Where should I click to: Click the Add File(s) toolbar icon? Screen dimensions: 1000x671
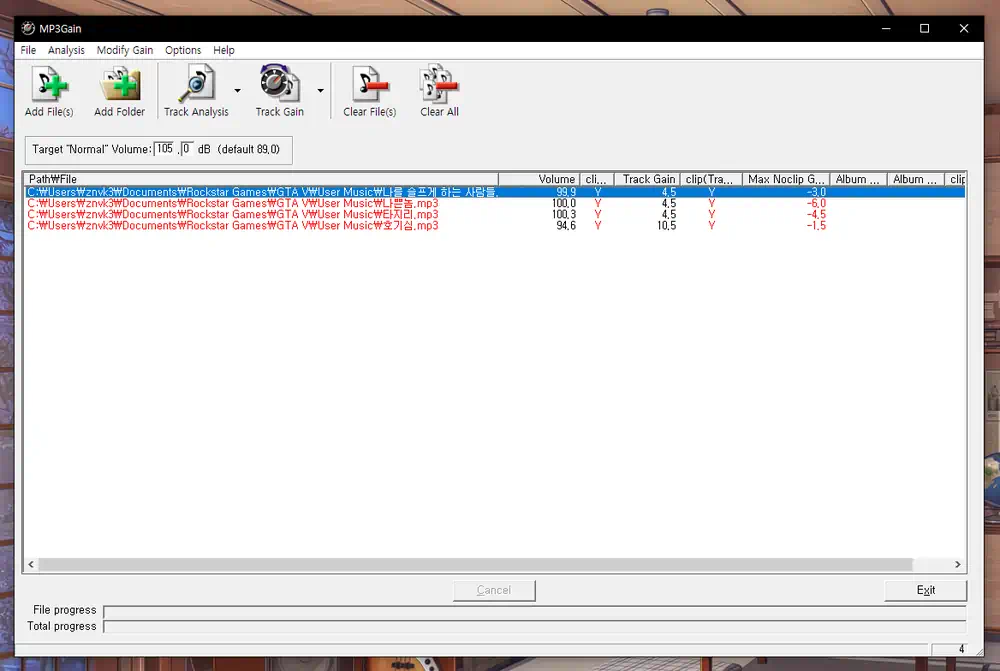pyautogui.click(x=49, y=85)
